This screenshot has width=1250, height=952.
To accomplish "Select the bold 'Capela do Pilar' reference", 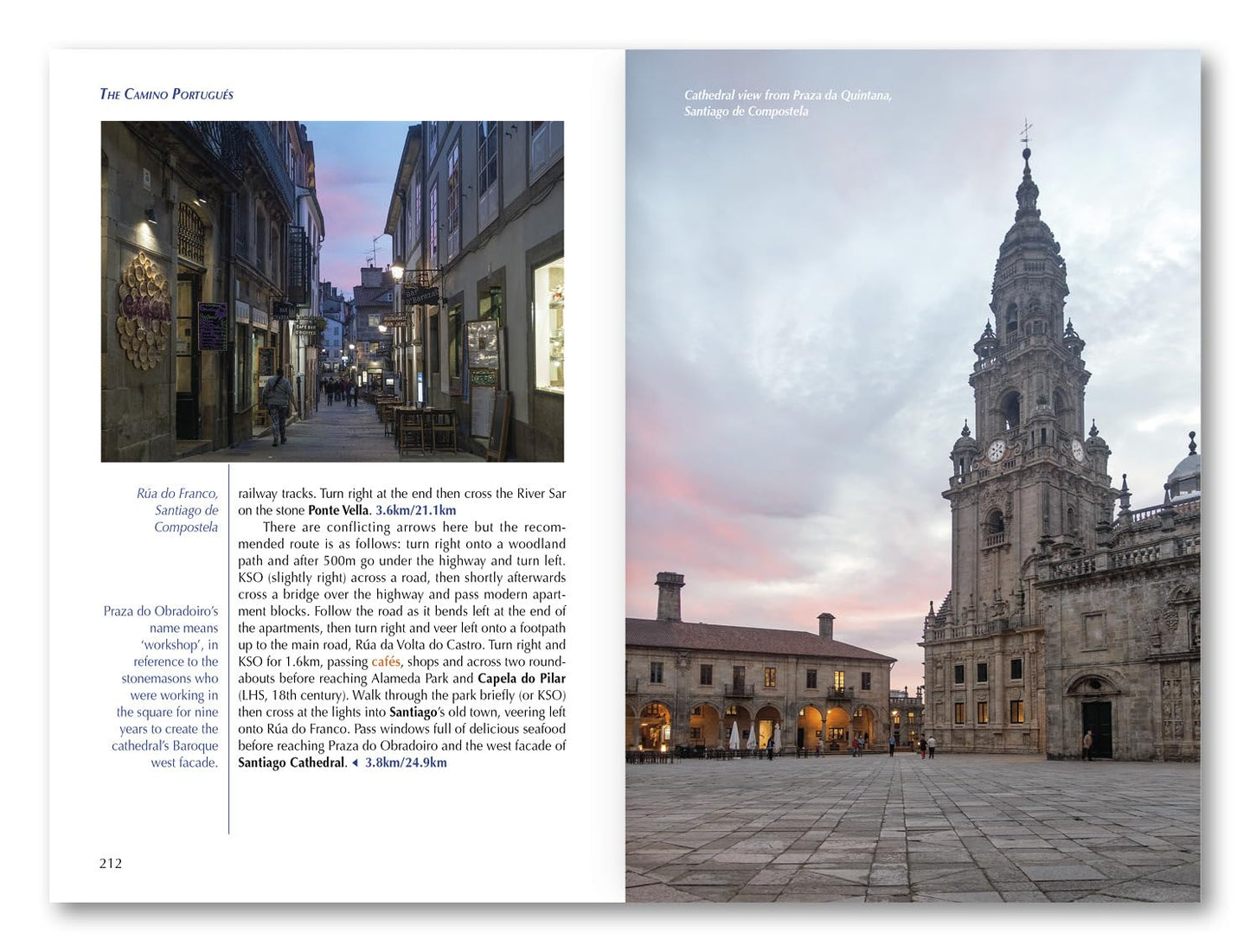I will [521, 679].
